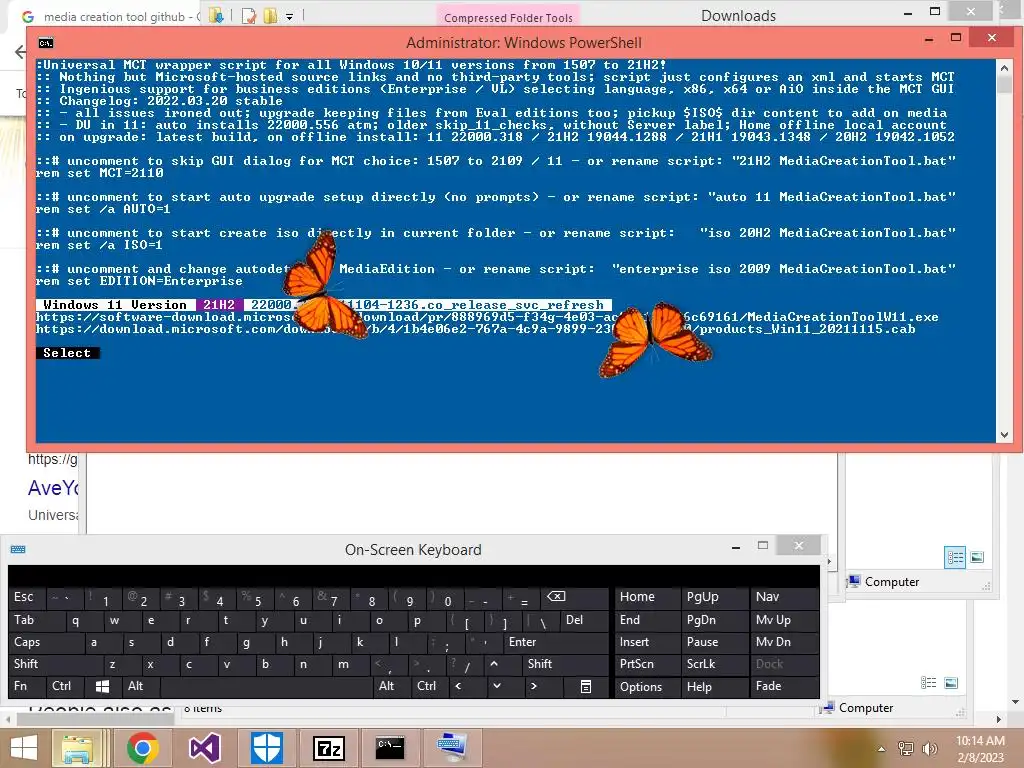Click the Nav key on On-Screen Keyboard
Image resolution: width=1024 pixels, height=768 pixels.
pos(784,597)
